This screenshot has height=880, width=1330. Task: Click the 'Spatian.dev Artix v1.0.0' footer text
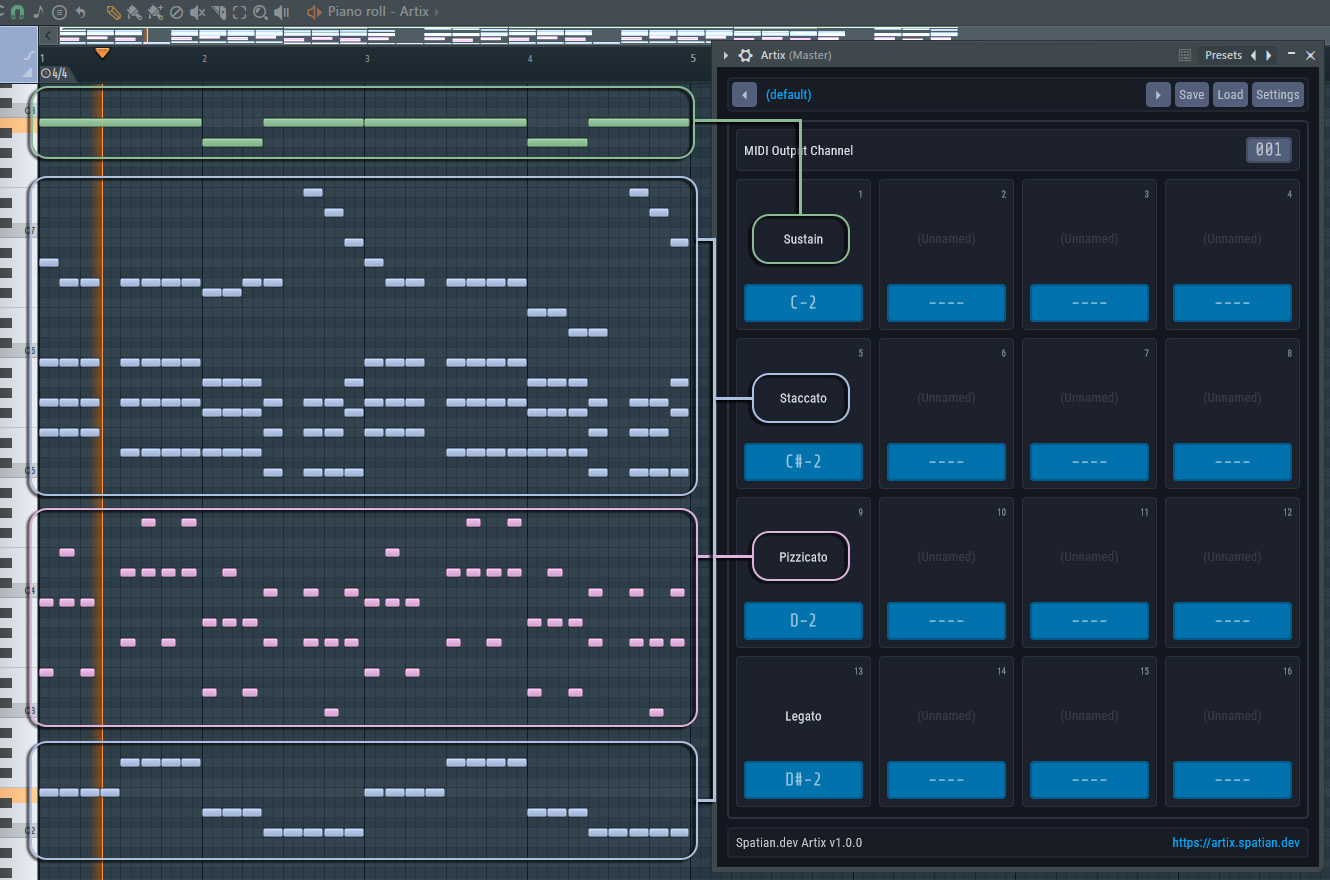[799, 843]
